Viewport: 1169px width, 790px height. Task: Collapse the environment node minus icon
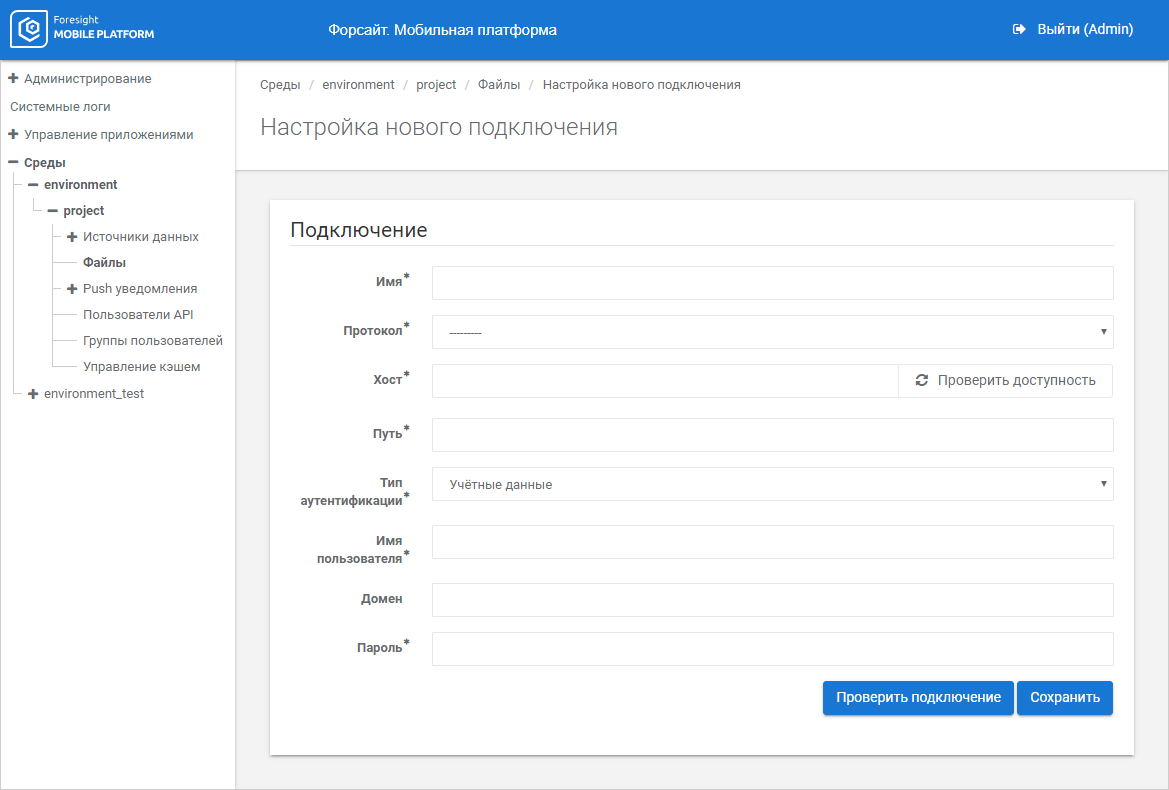point(33,185)
